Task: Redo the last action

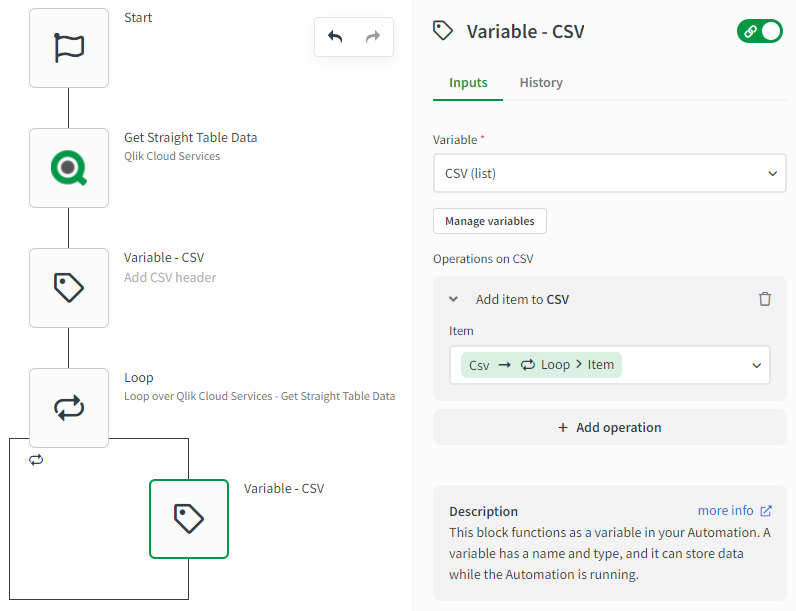Action: coord(373,37)
